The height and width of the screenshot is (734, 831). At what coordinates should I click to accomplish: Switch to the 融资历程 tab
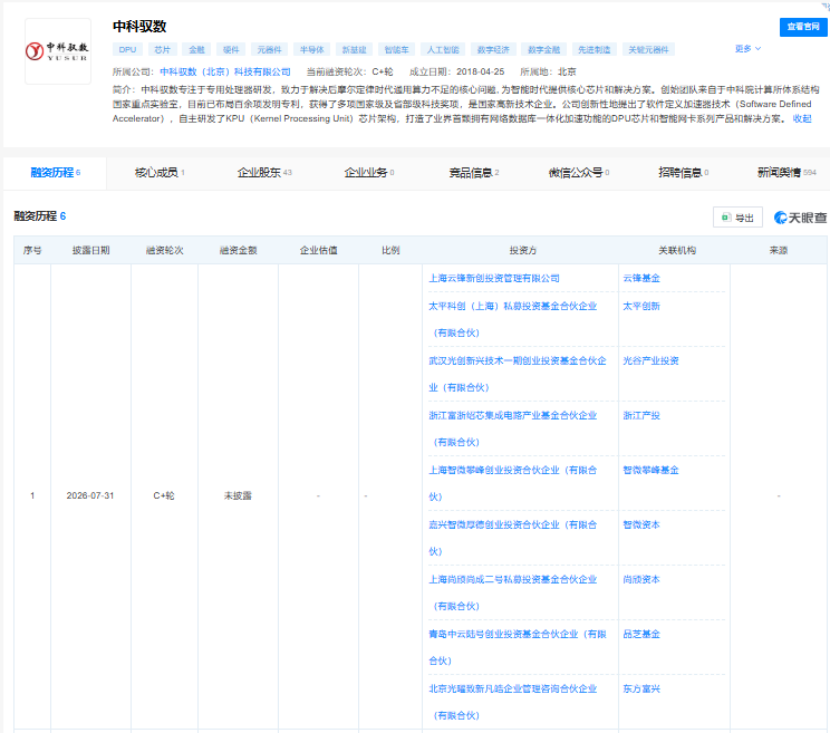pyautogui.click(x=55, y=173)
